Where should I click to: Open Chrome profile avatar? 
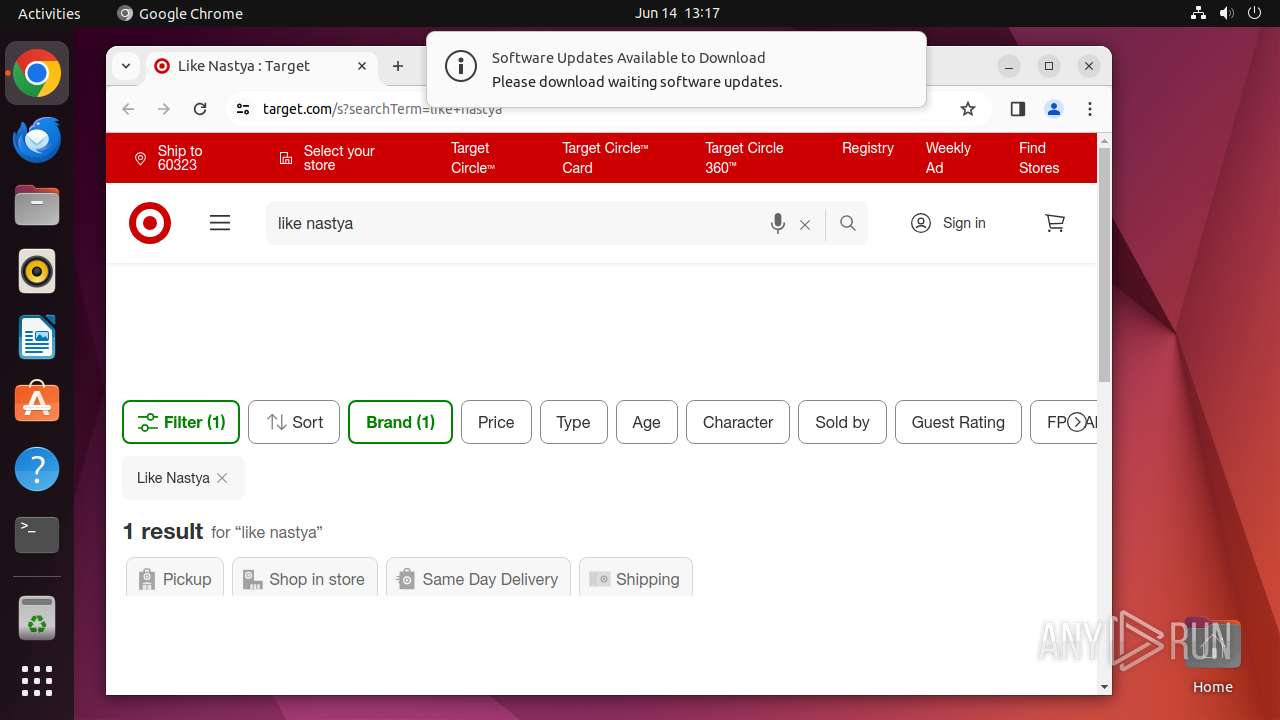click(1054, 109)
